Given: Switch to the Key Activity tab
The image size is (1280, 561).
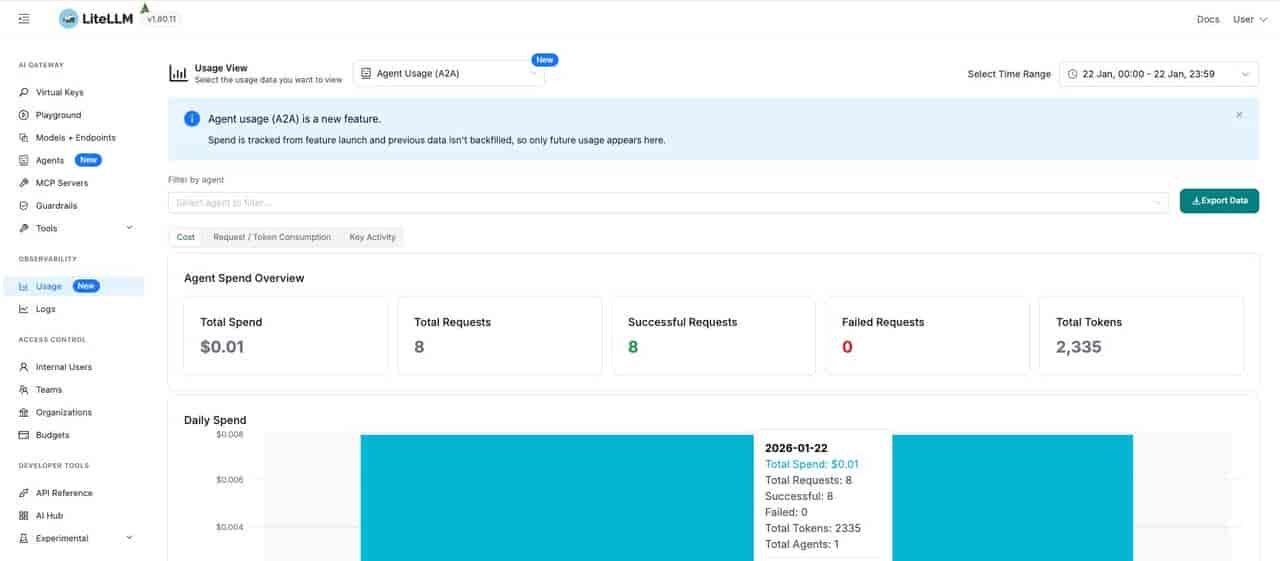Looking at the screenshot, I should (x=372, y=237).
